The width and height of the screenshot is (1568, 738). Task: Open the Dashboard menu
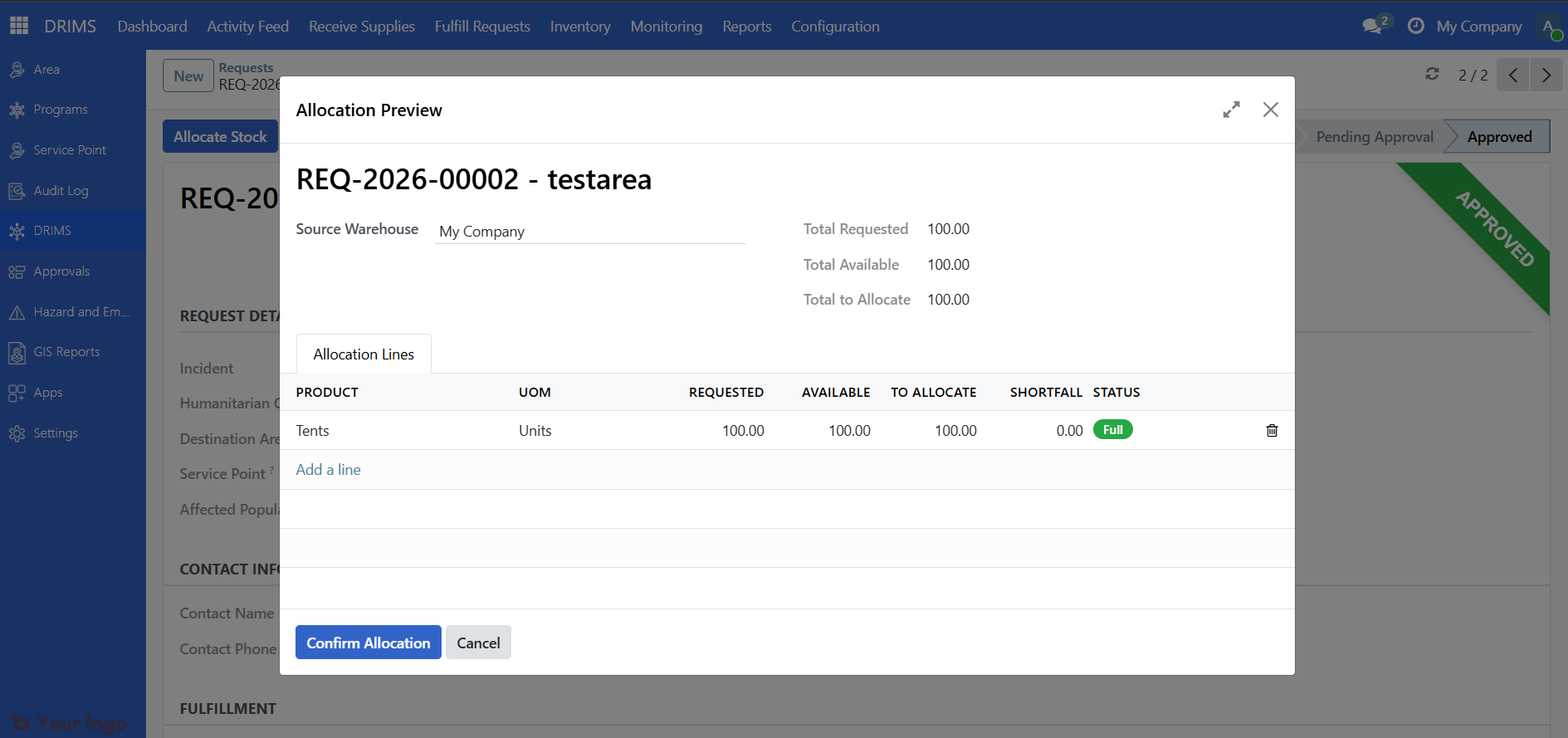pos(153,26)
